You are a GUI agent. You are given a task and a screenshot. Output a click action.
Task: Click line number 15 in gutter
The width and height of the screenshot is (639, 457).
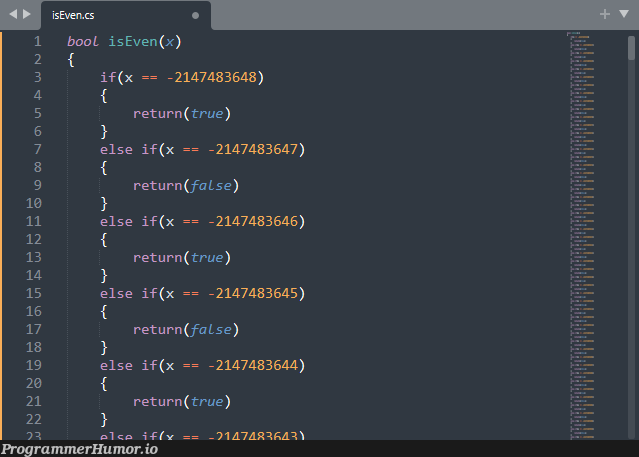pos(34,293)
